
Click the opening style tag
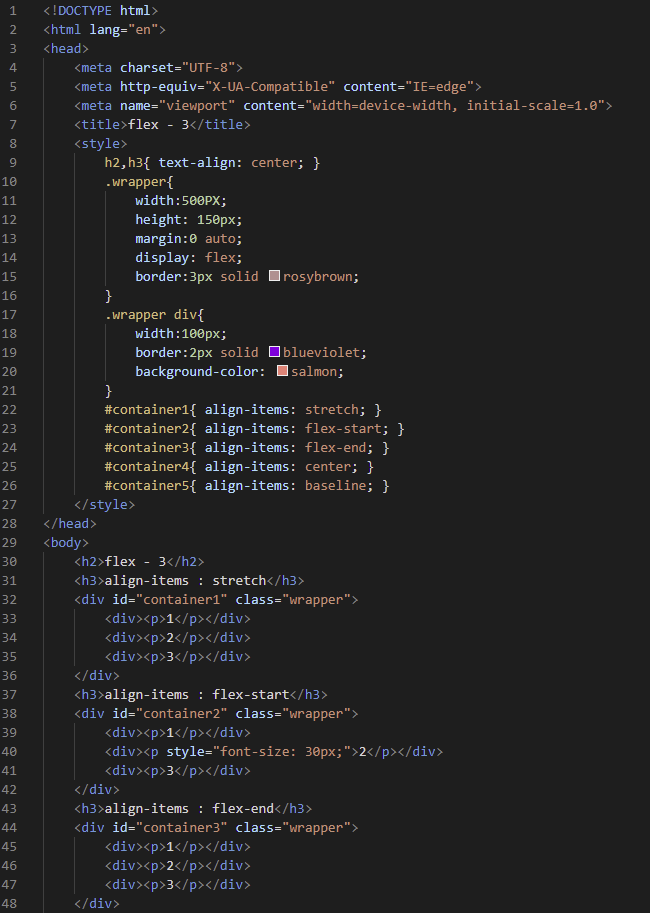coord(101,143)
